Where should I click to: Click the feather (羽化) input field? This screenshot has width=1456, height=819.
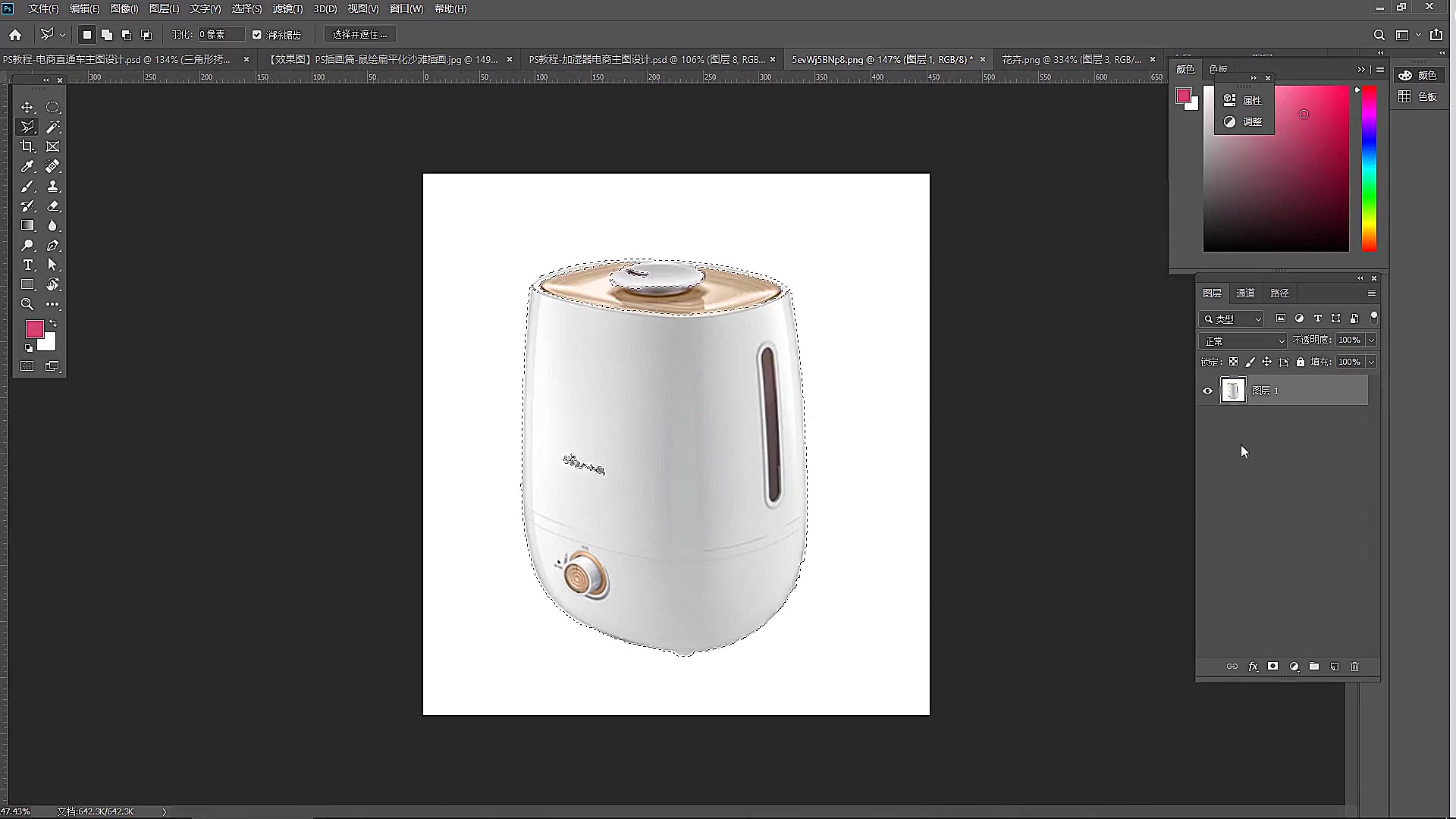tap(220, 35)
